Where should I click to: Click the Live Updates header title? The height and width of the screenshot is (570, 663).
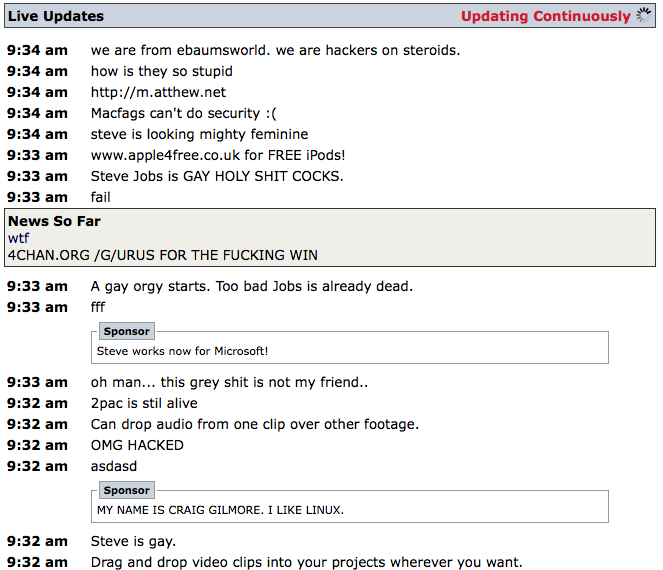56,16
